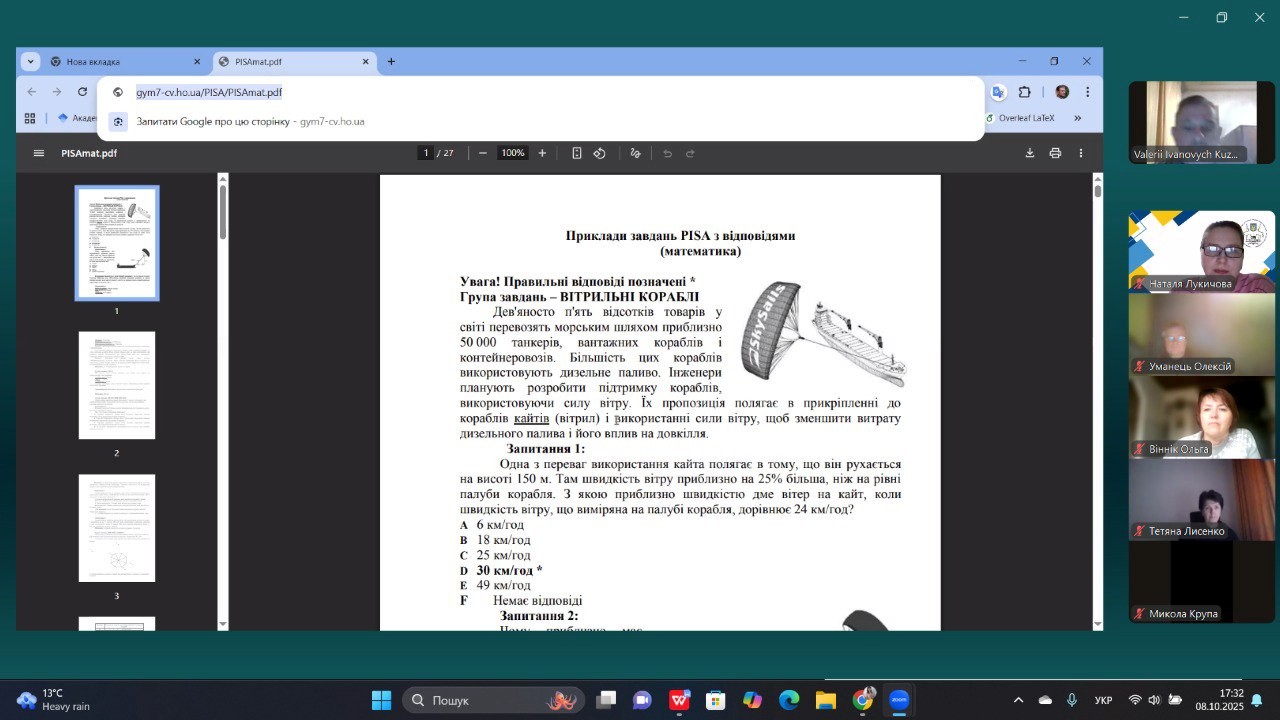Open the tab search dropdown arrow
The width and height of the screenshot is (1280, 720).
point(30,62)
